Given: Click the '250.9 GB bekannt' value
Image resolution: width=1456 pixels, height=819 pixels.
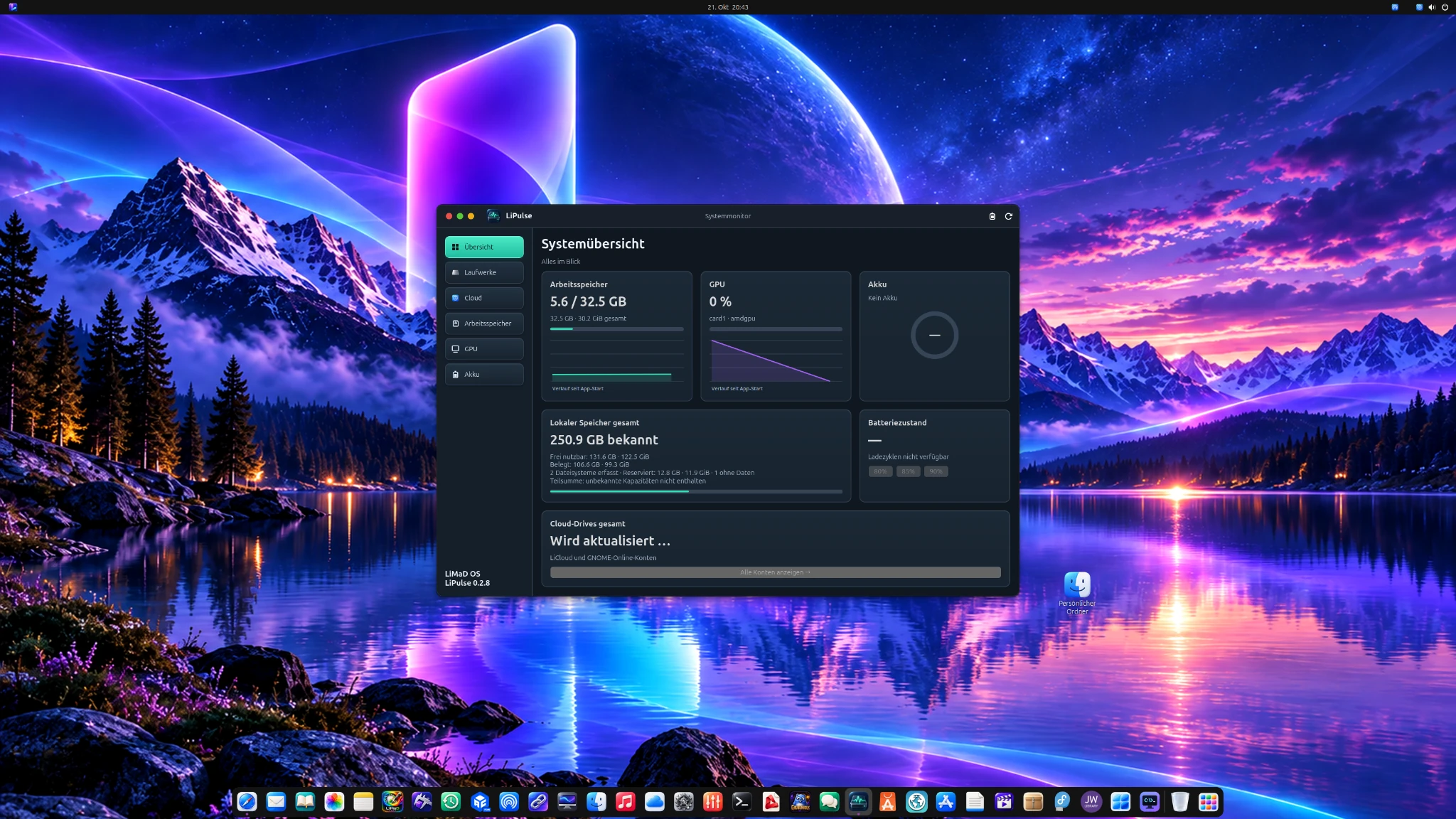Looking at the screenshot, I should [604, 440].
